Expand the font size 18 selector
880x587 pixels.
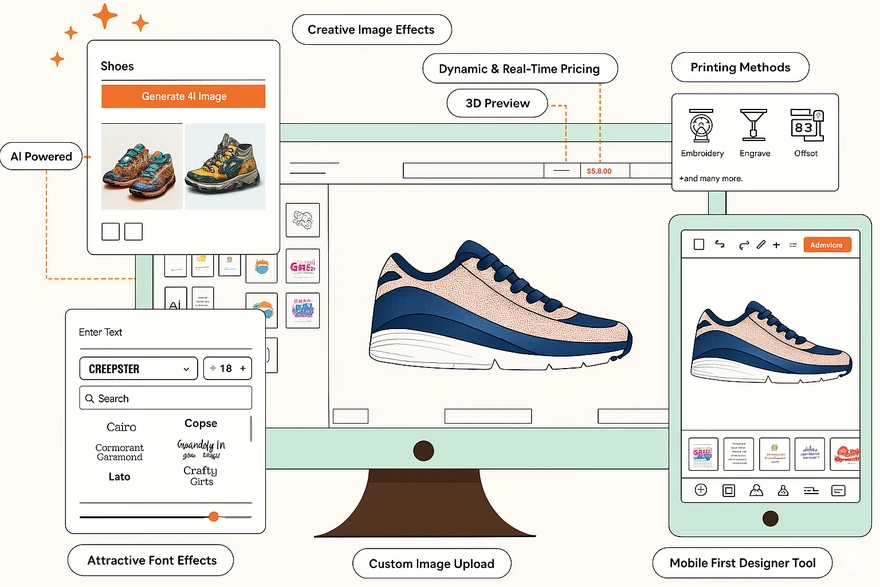point(227,368)
